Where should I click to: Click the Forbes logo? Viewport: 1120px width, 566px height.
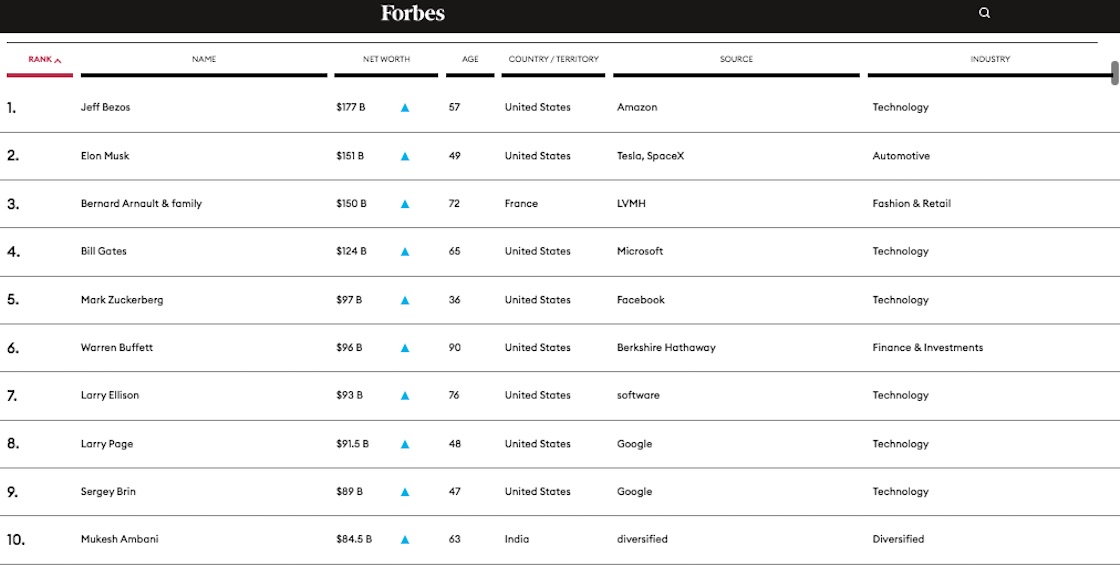[413, 13]
